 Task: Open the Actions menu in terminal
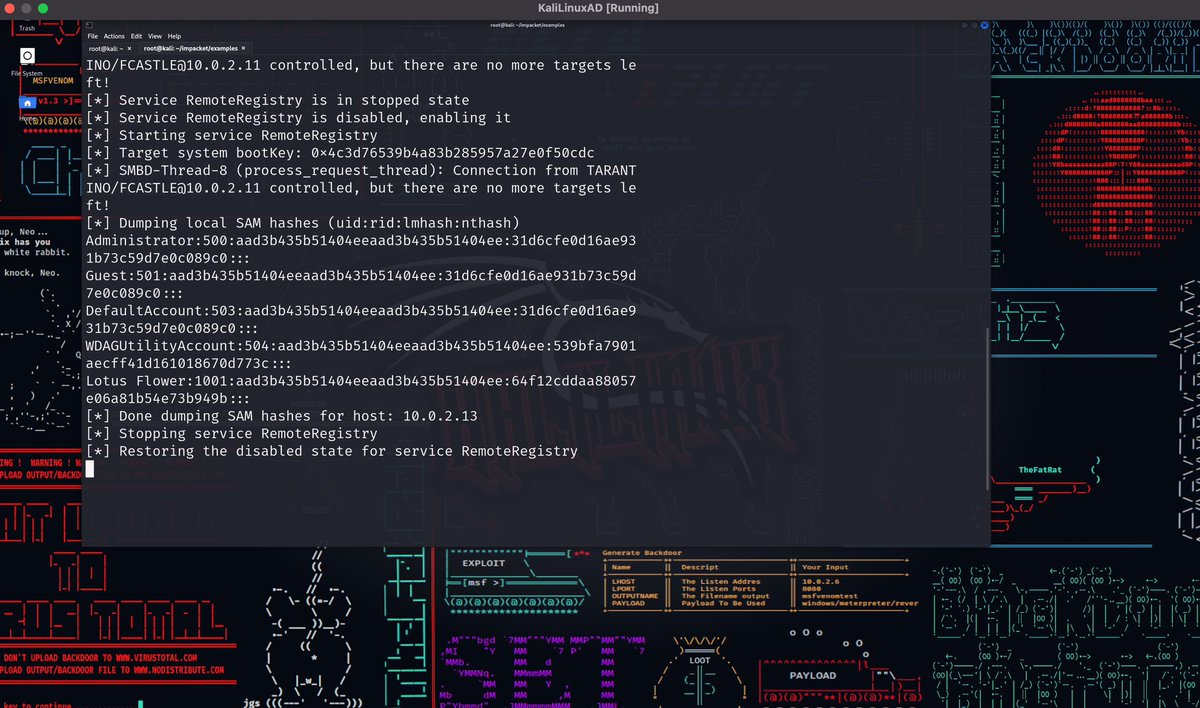pyautogui.click(x=114, y=36)
